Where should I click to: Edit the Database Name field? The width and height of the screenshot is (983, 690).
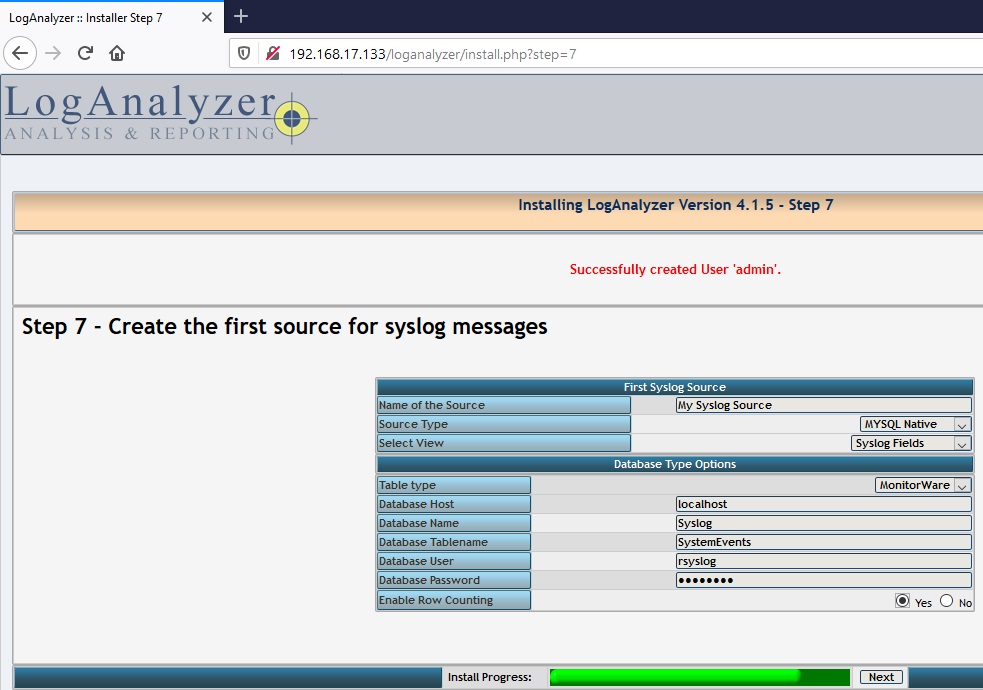point(824,523)
